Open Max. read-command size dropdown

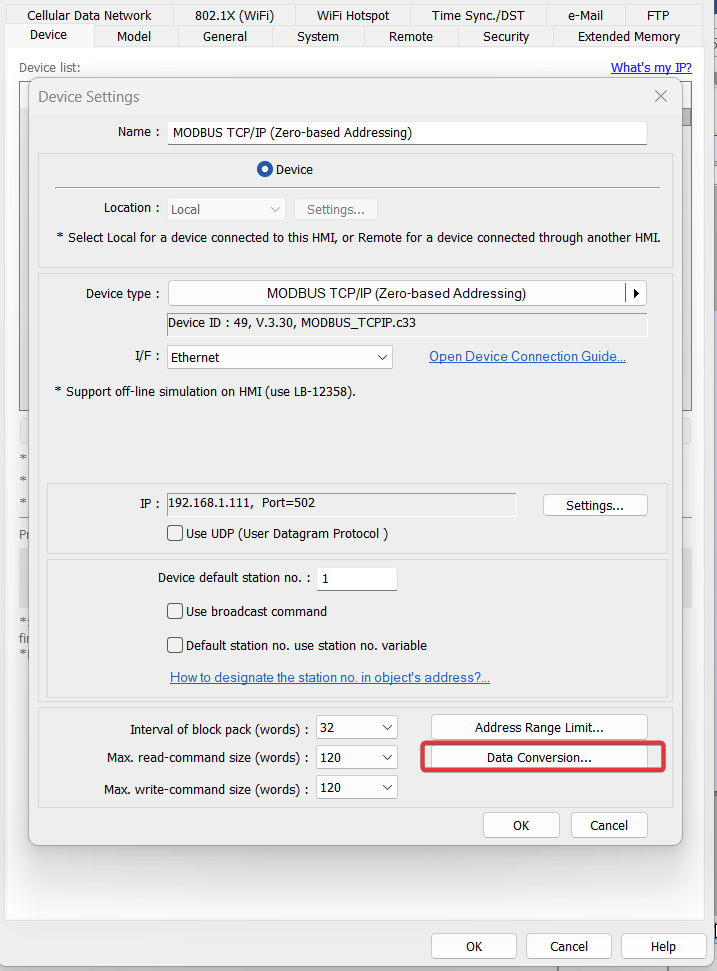[x=357, y=758]
